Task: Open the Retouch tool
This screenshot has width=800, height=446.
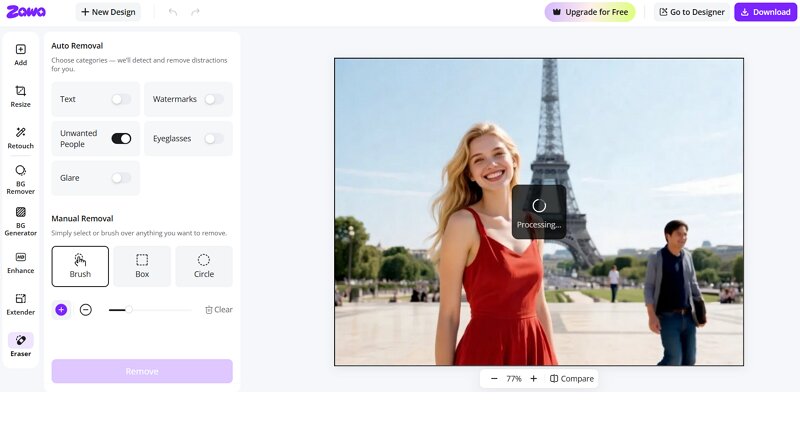Action: coord(20,138)
